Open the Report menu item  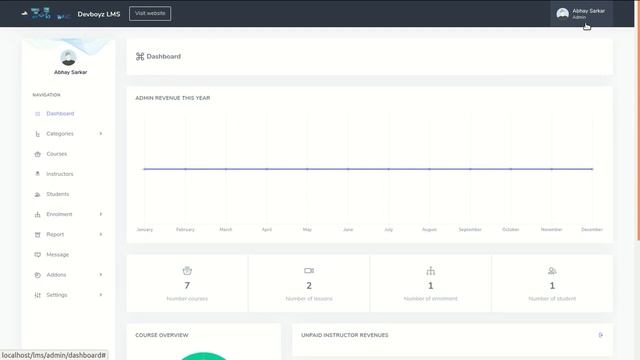pyautogui.click(x=55, y=234)
